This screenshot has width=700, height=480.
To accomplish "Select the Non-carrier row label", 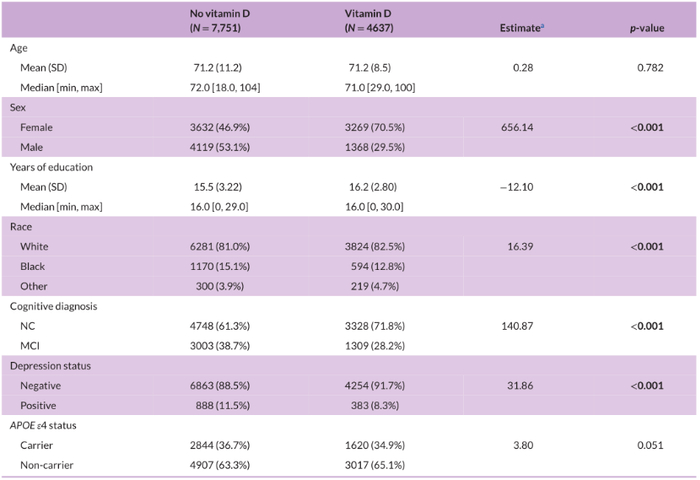I will (48, 465).
